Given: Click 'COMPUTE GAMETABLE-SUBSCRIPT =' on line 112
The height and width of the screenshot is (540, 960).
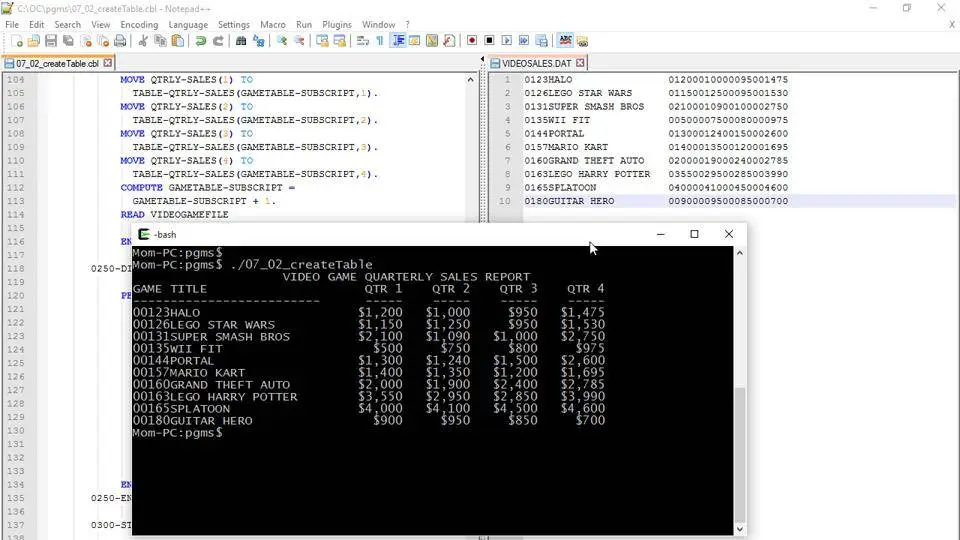Looking at the screenshot, I should [x=208, y=187].
